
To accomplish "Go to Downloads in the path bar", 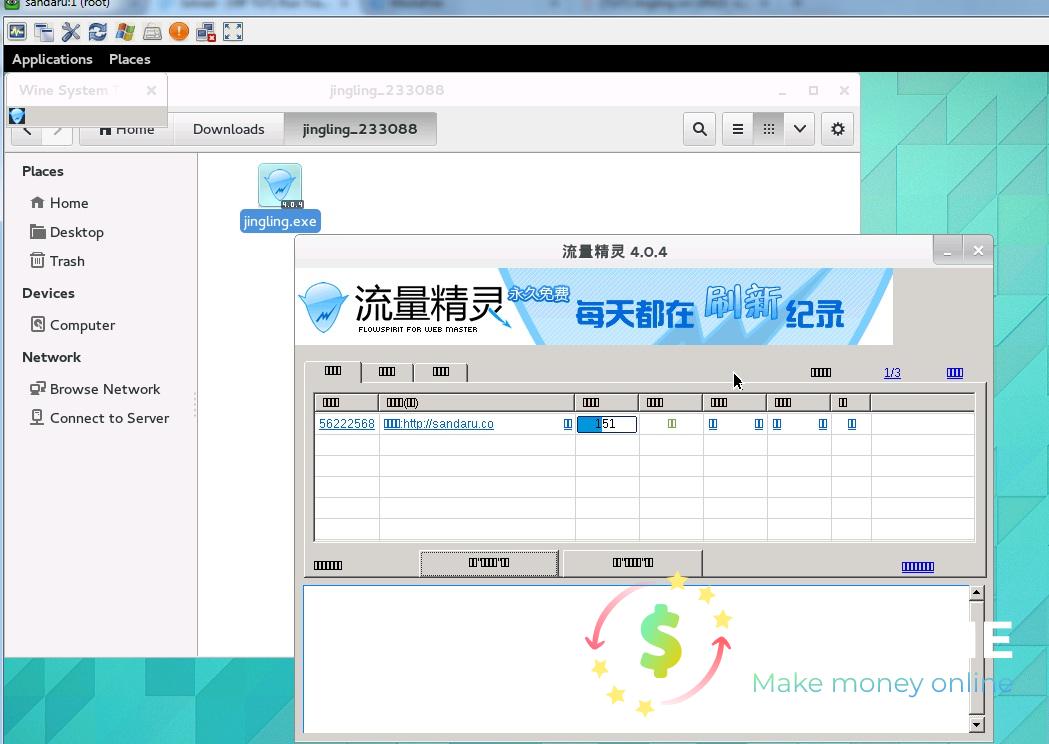I will 229,129.
